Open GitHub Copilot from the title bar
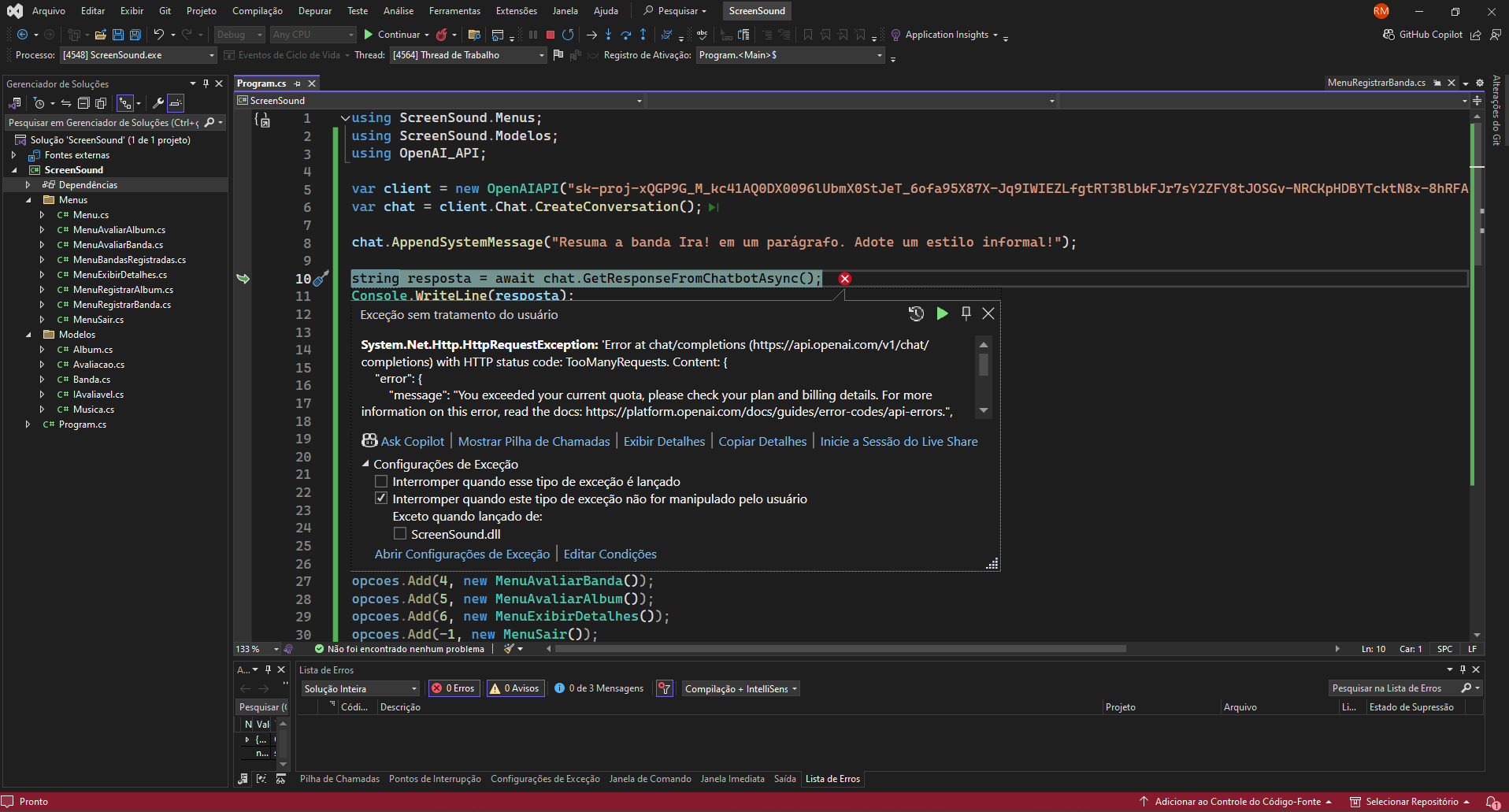The height and width of the screenshot is (812, 1509). click(1422, 35)
